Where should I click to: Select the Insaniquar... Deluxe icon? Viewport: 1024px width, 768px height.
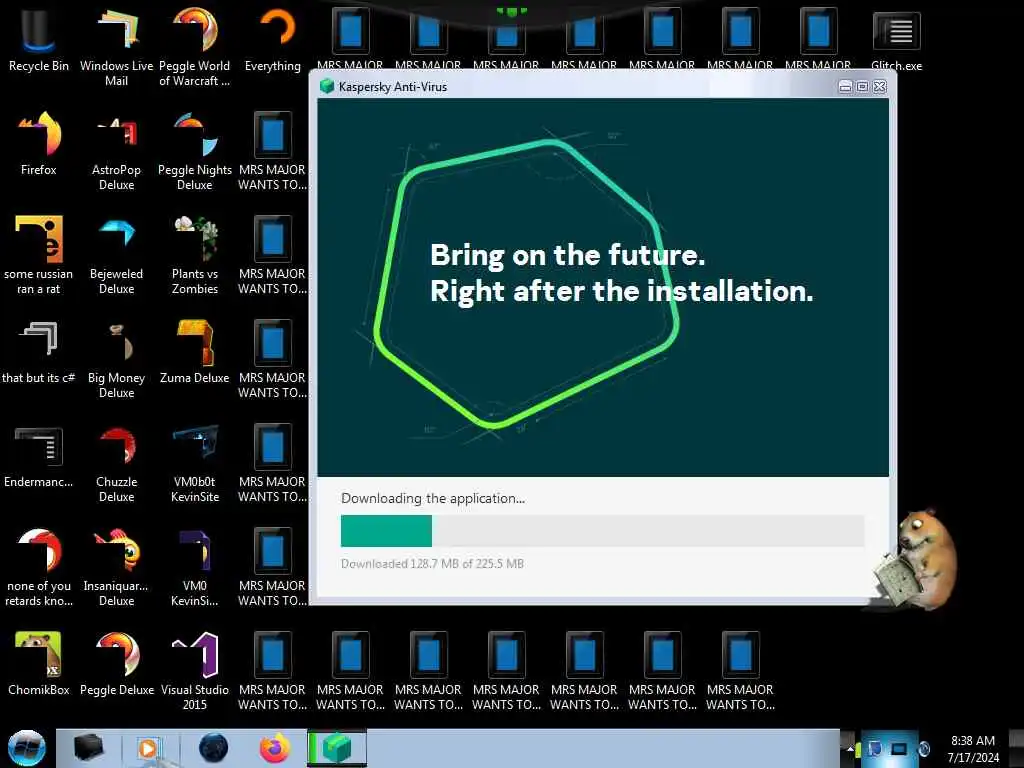pos(116,567)
